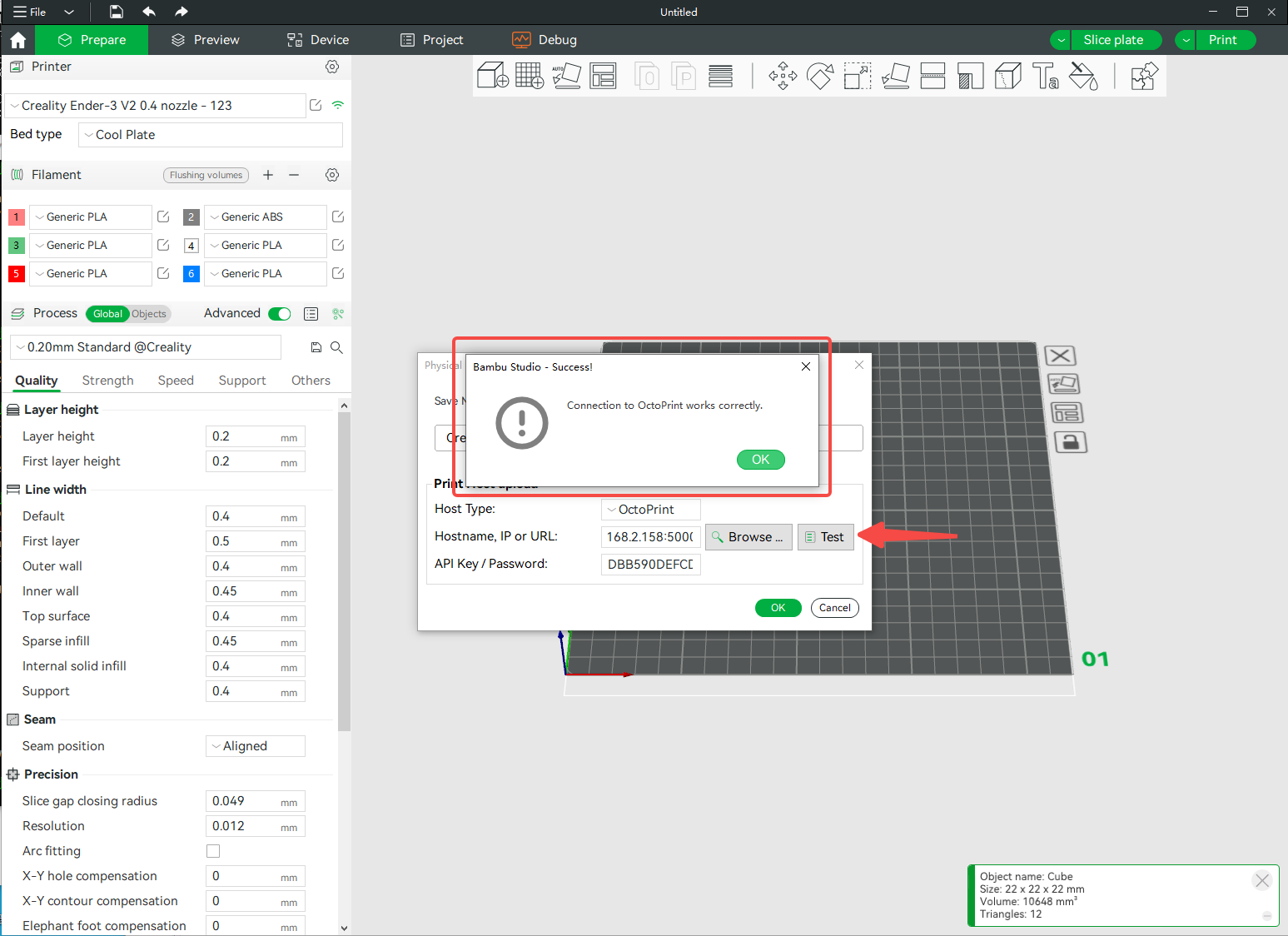Edit the Creality Ender-3 printer preset
The height and width of the screenshot is (936, 1288).
(316, 105)
